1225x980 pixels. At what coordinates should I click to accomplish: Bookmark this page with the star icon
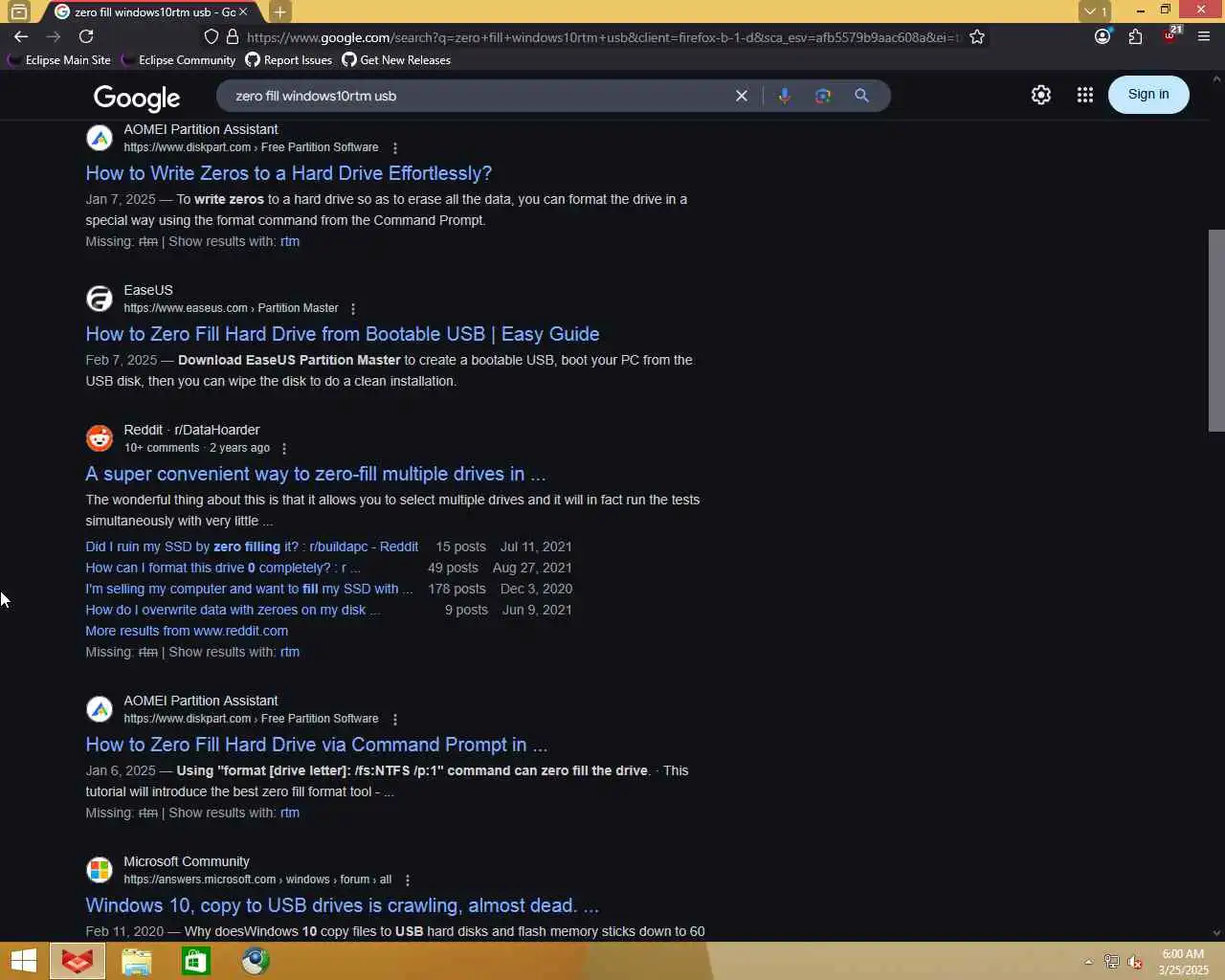click(x=977, y=36)
